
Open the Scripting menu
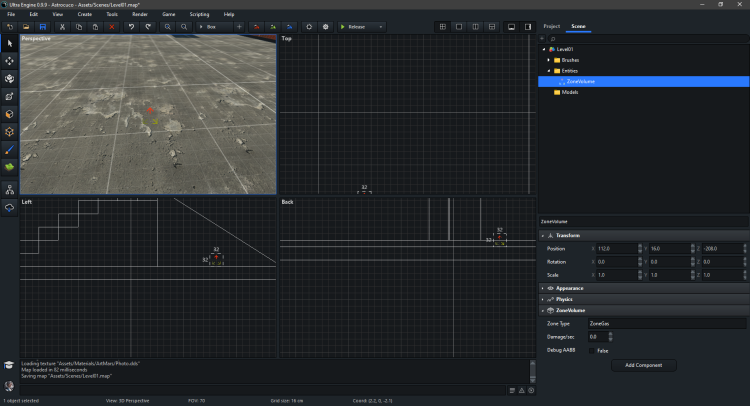click(199, 15)
